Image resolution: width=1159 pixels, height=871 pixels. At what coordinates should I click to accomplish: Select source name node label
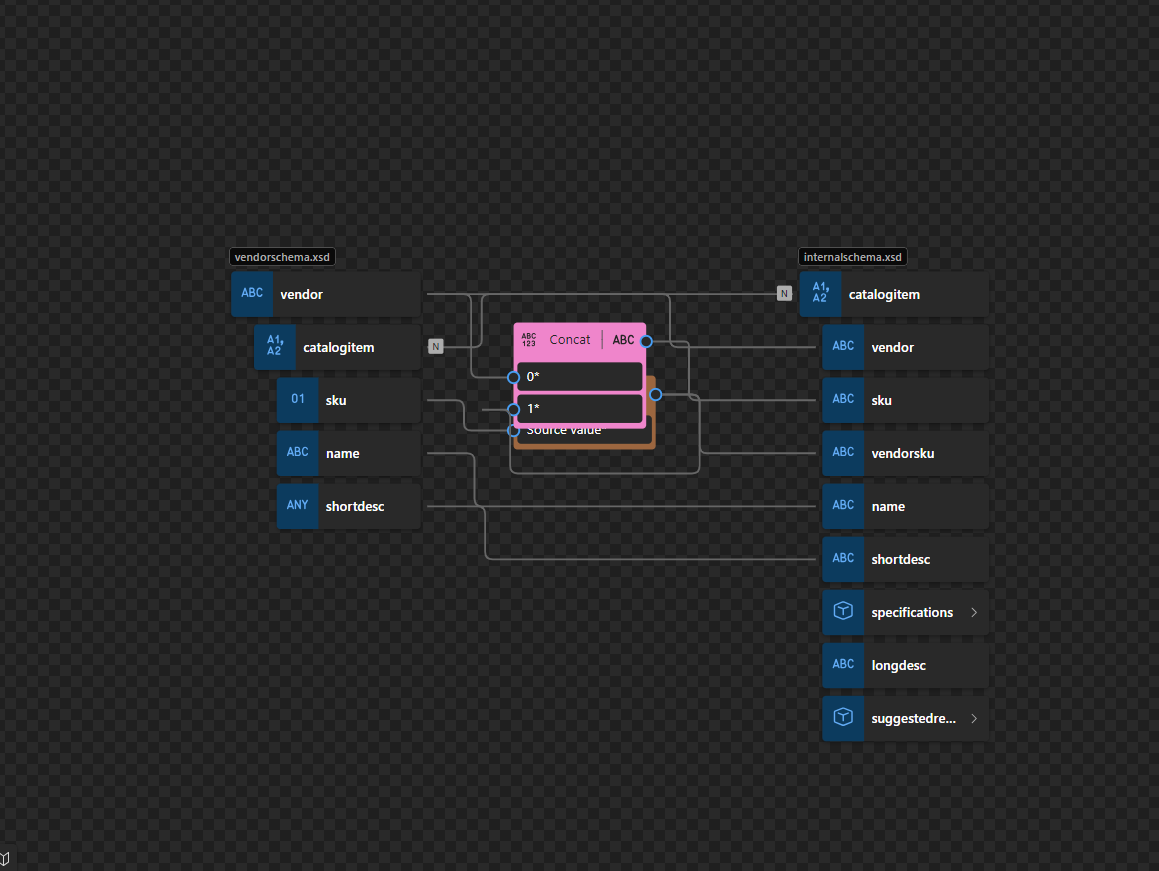(343, 453)
